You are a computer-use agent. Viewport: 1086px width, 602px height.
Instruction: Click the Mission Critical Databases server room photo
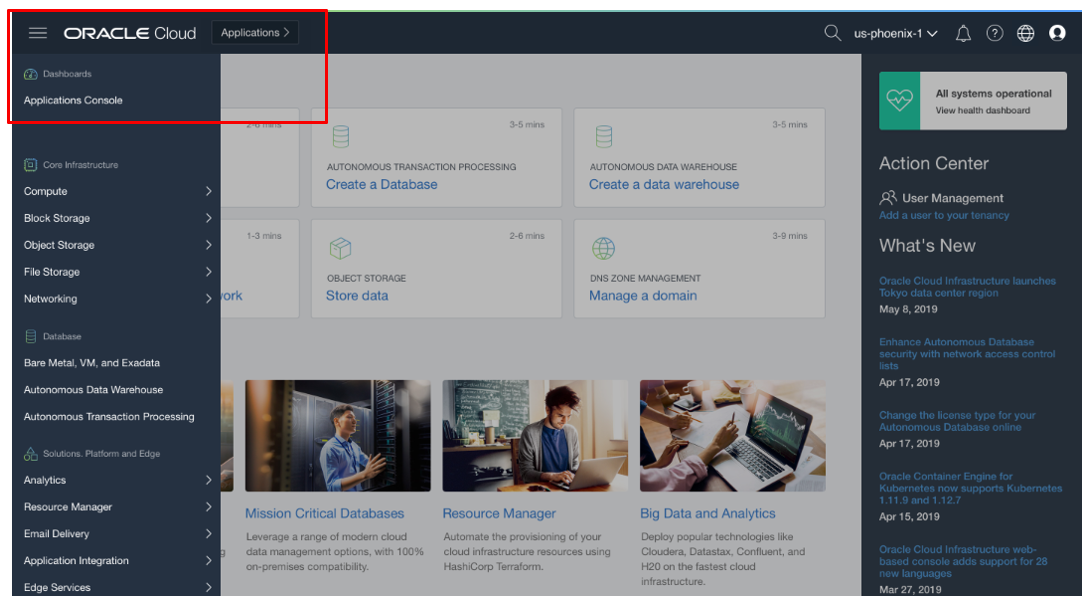337,436
